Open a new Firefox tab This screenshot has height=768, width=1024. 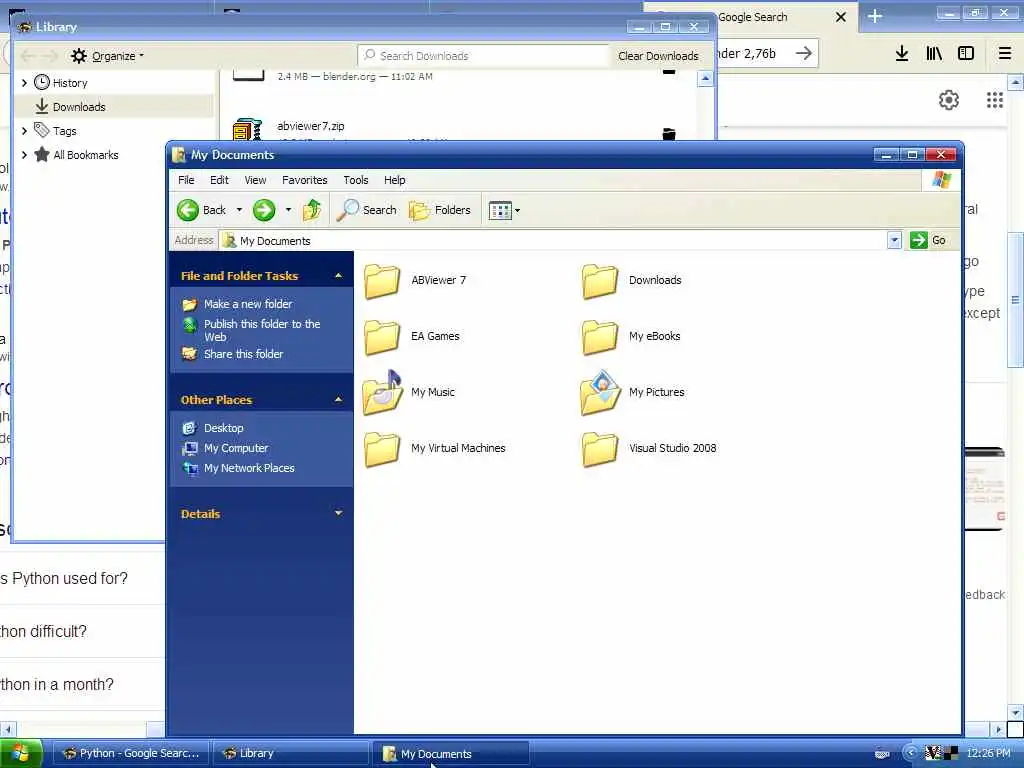[x=875, y=16]
